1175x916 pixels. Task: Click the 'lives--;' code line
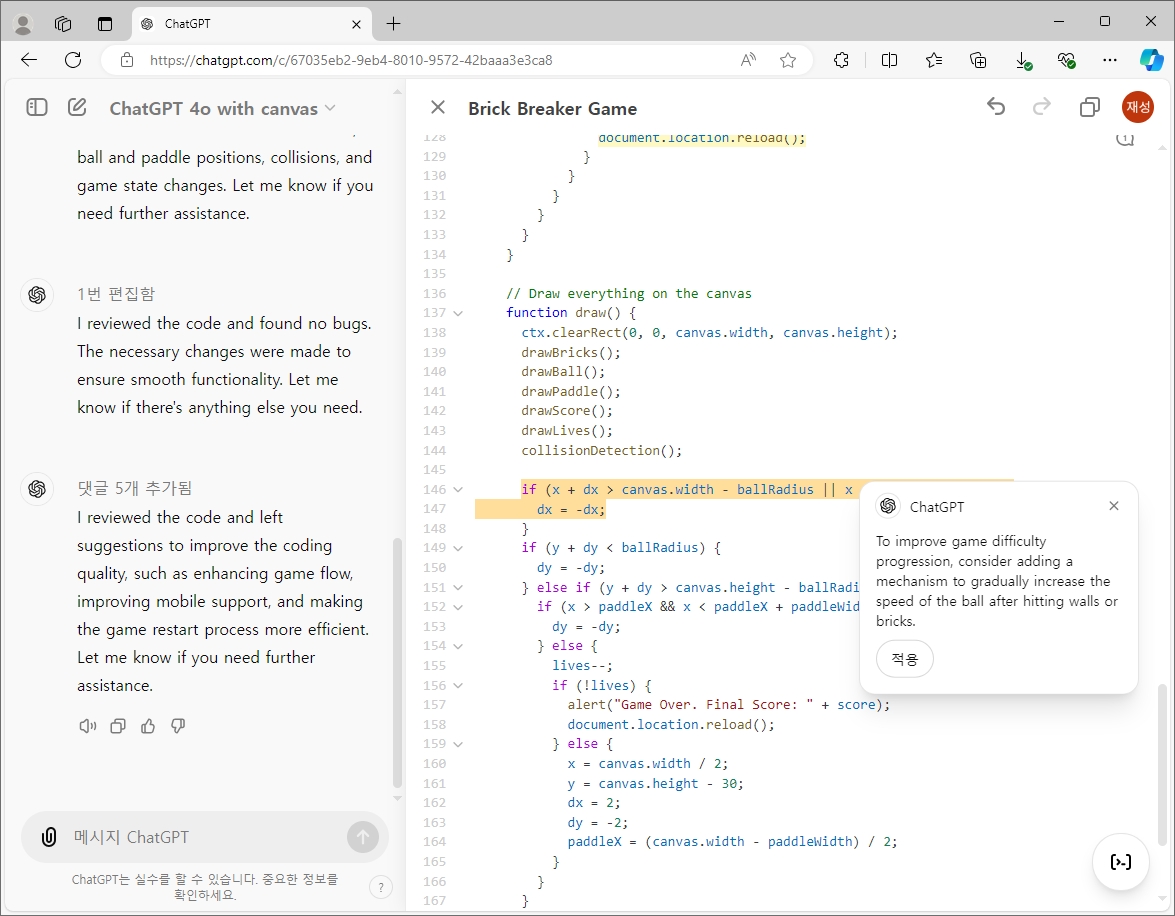(582, 666)
